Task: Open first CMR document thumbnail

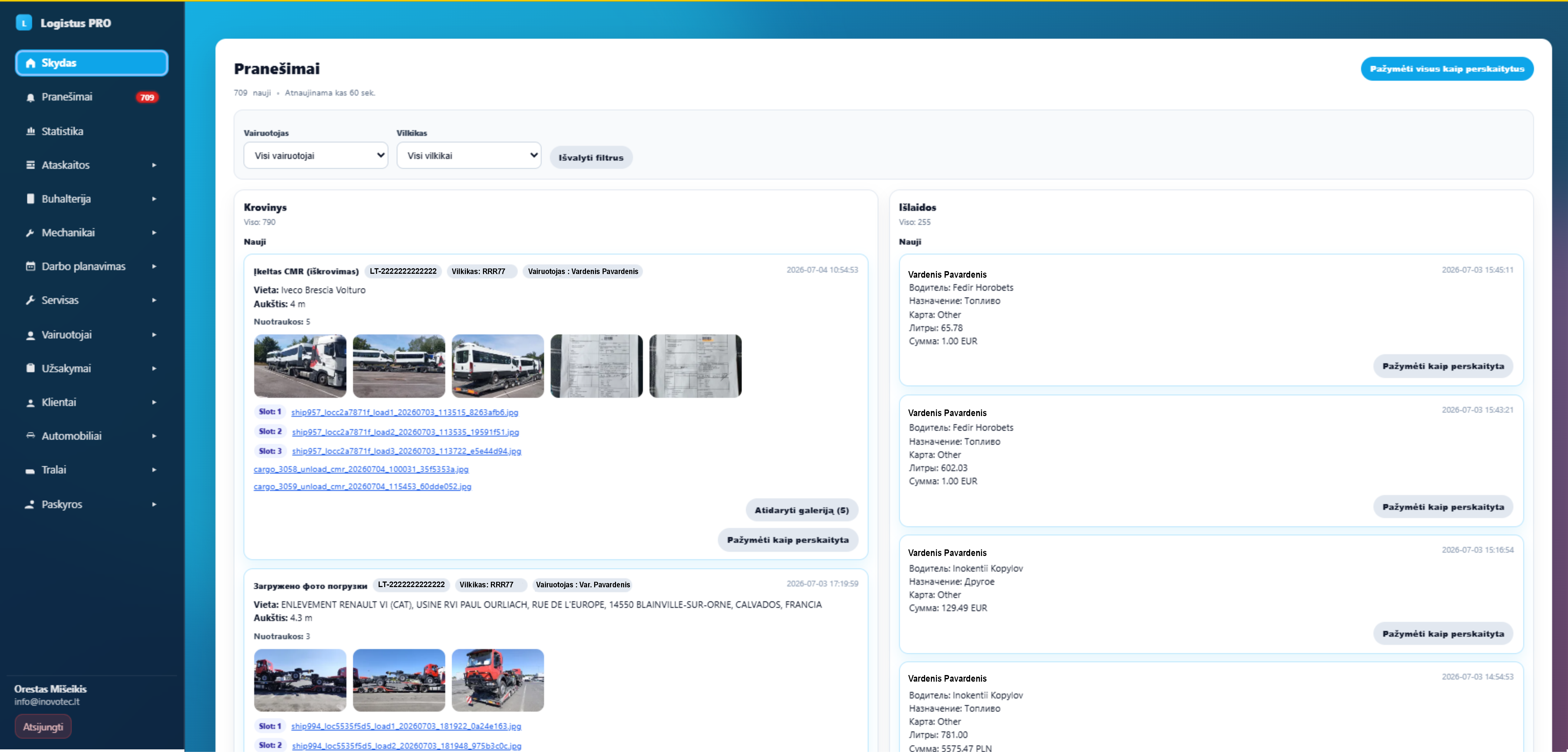Action: pos(597,366)
